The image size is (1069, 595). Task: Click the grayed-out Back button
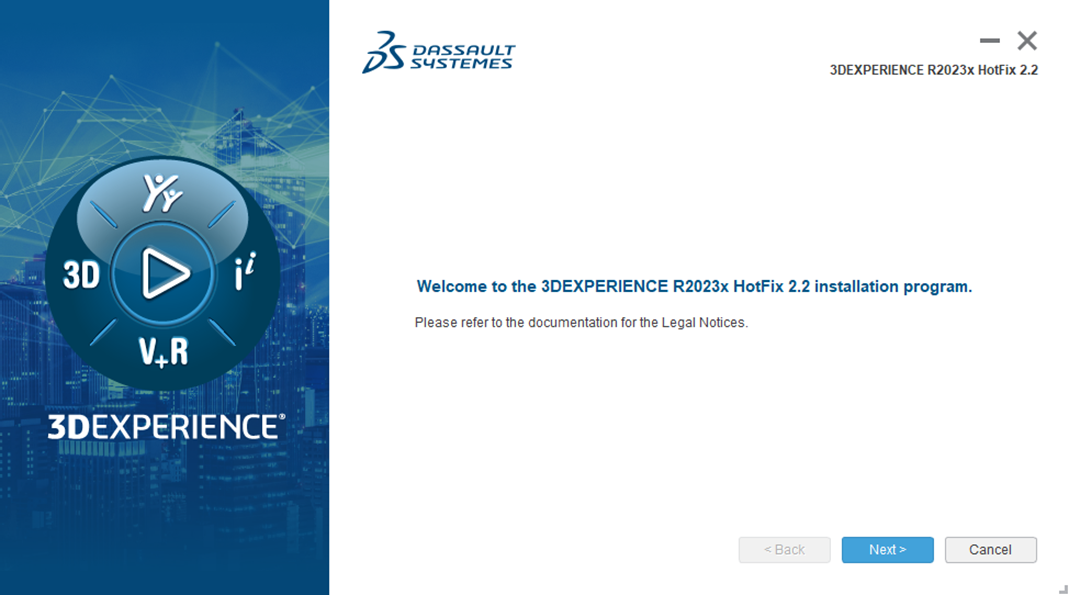[784, 549]
